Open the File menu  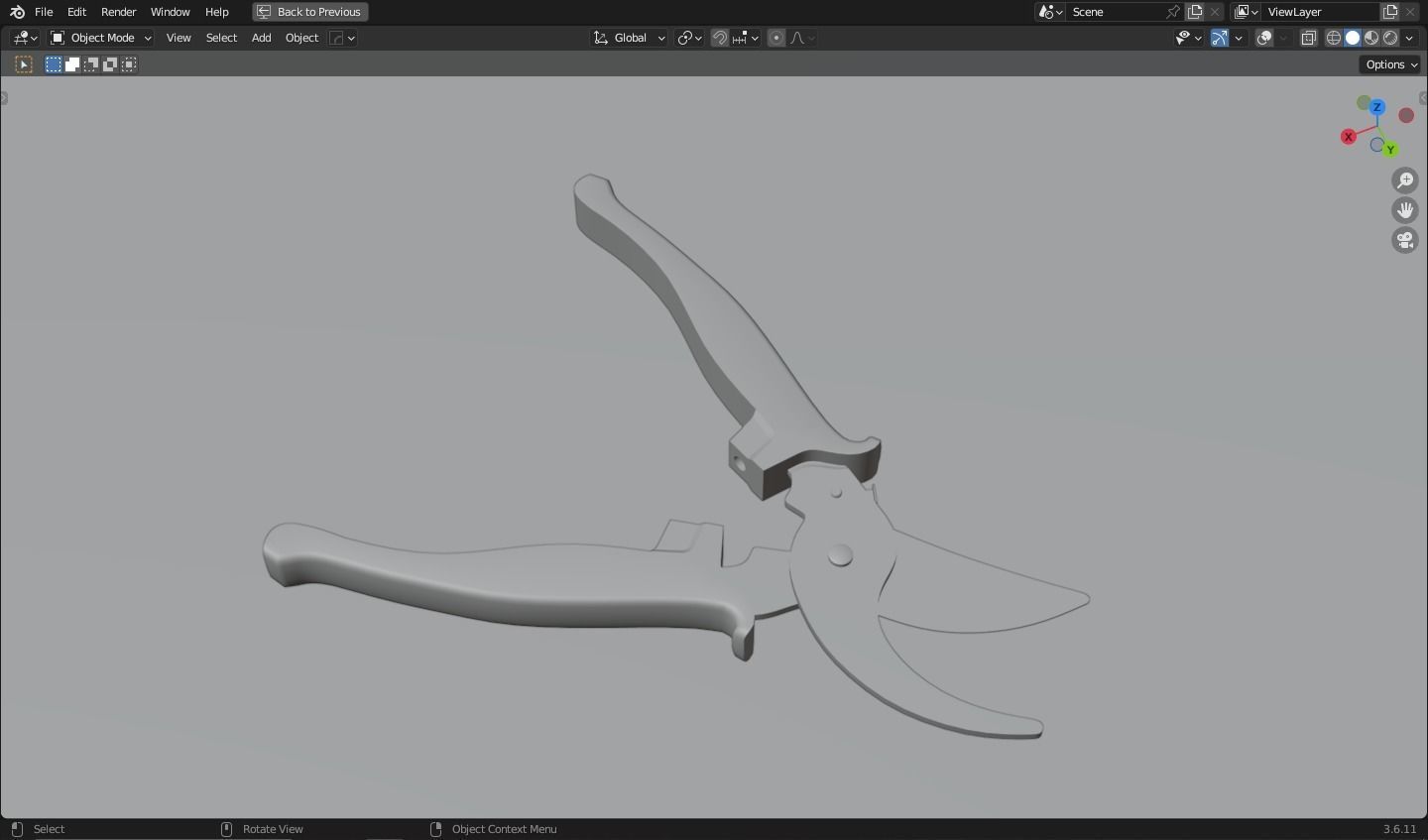tap(44, 12)
